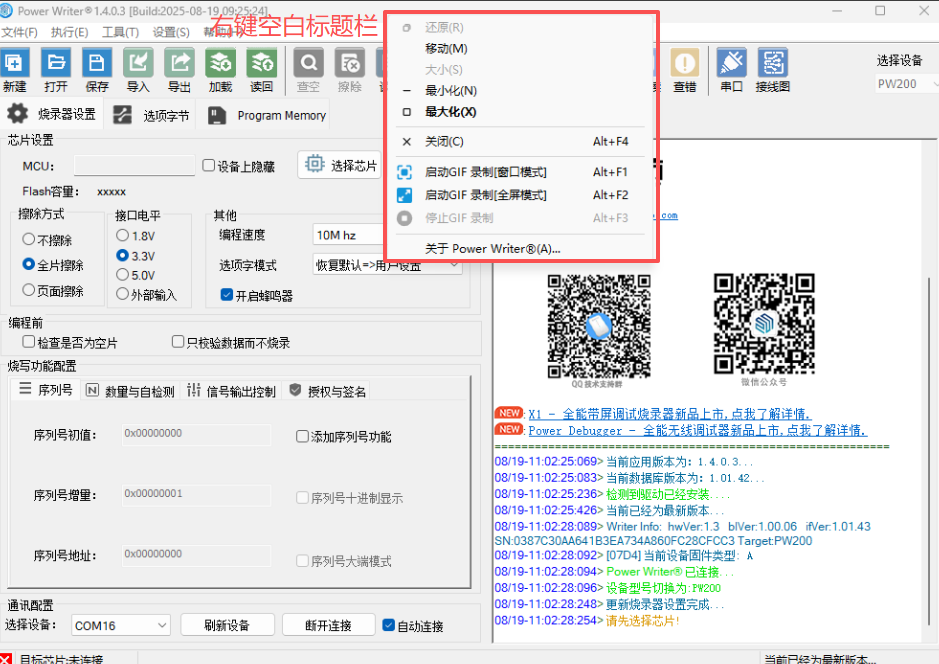
Task: Open the Power Debugger 新品上市 link
Action: [697, 430]
